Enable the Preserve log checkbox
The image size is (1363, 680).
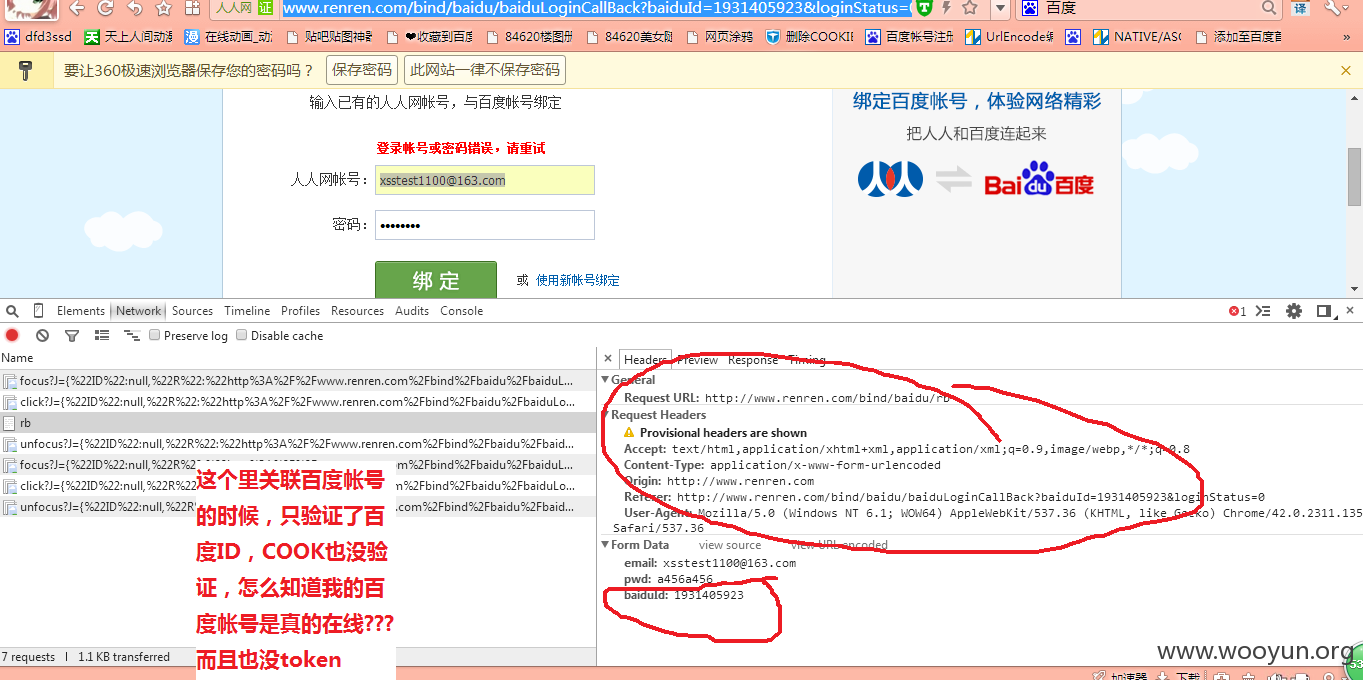coord(155,336)
